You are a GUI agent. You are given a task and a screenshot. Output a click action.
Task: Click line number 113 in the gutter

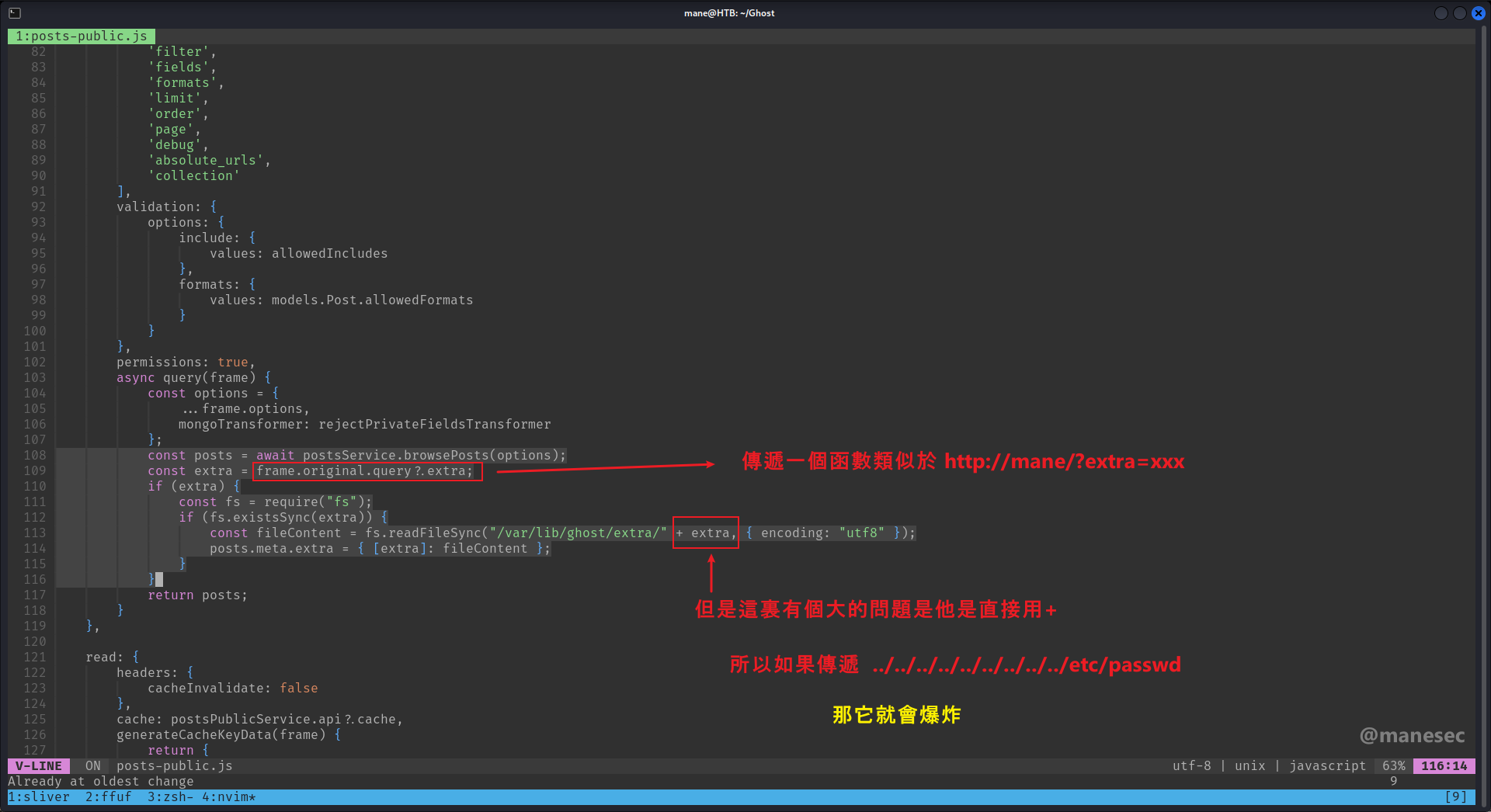[x=35, y=533]
